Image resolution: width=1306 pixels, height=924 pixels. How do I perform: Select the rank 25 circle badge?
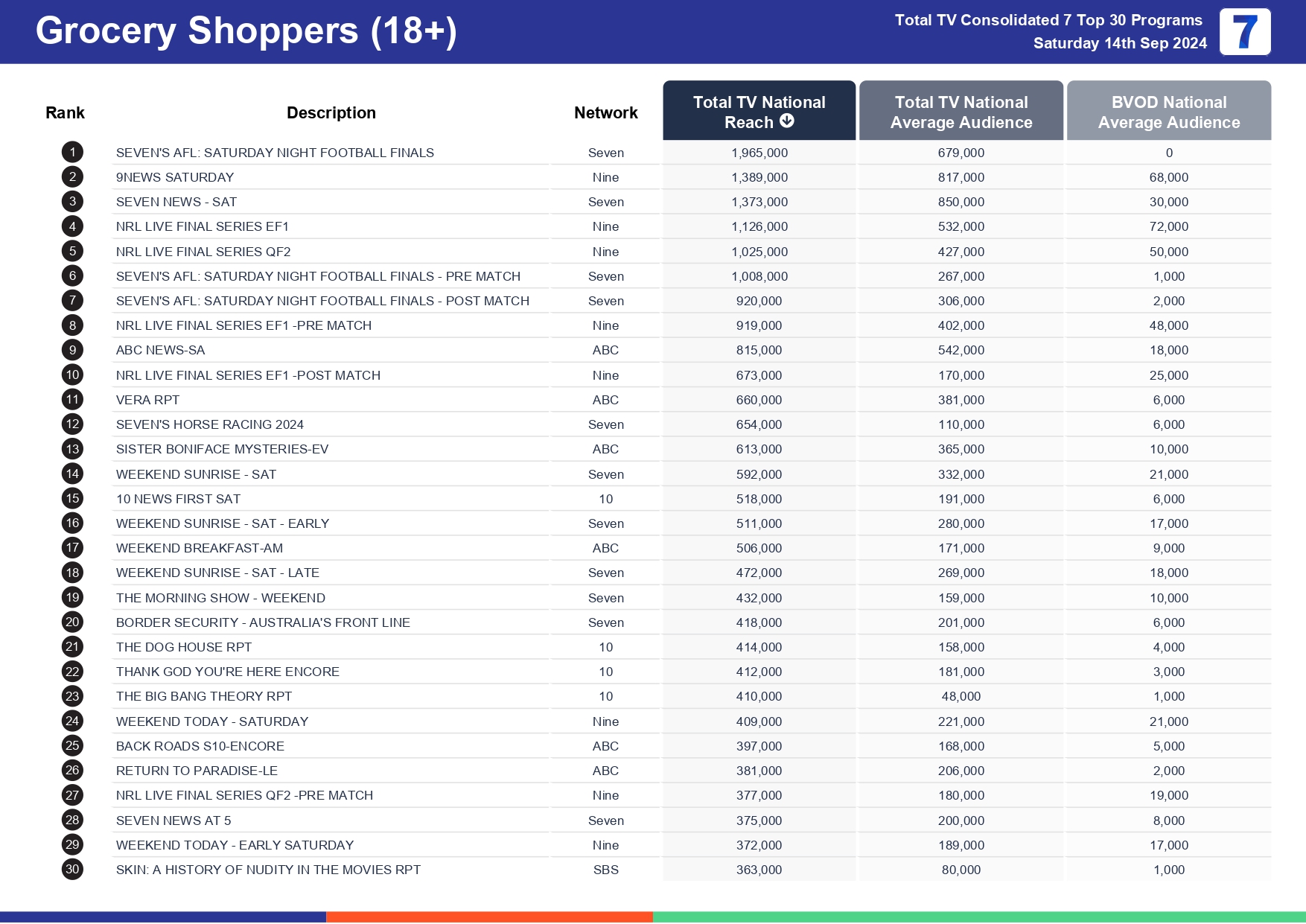[72, 746]
